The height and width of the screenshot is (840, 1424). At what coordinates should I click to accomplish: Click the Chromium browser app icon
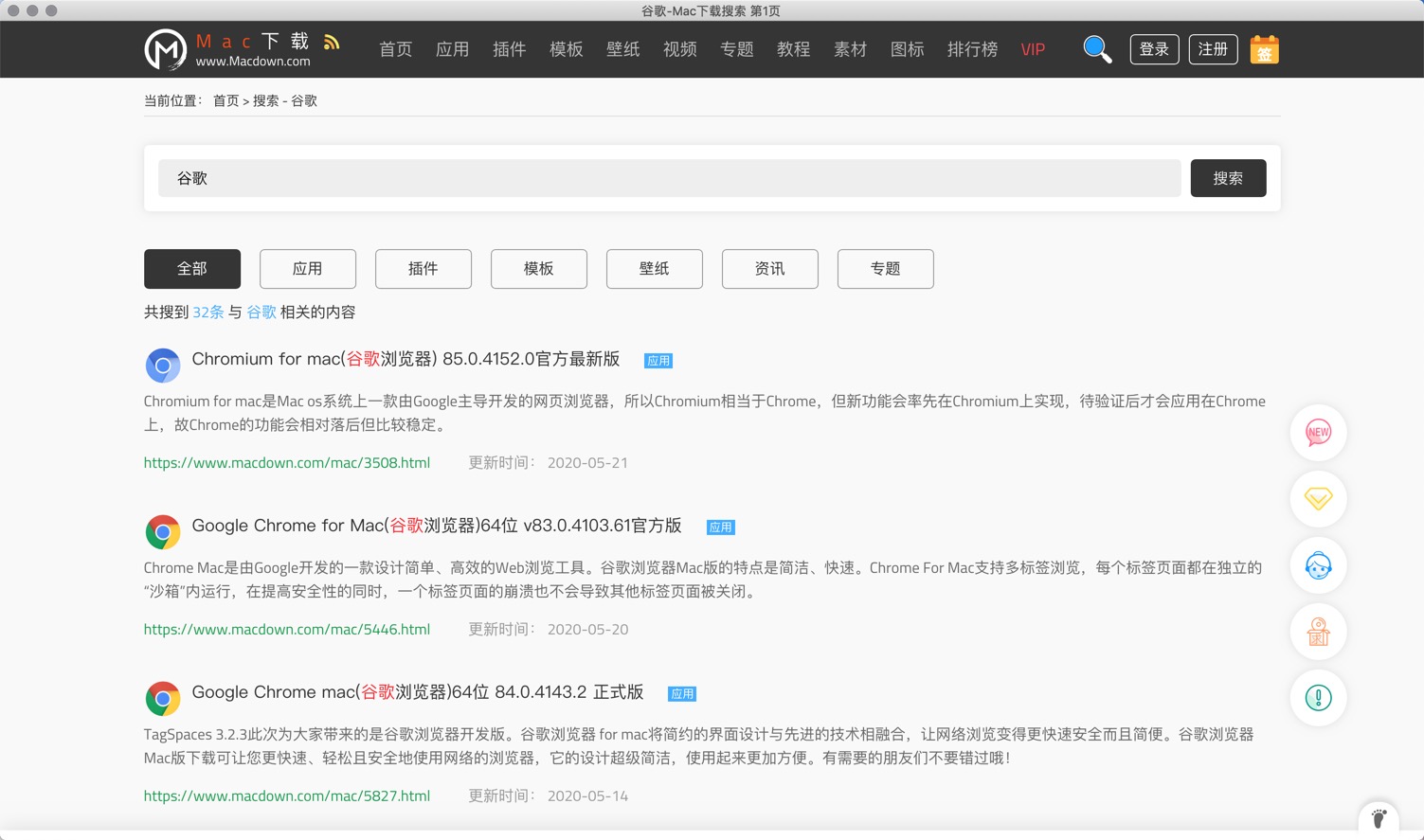coord(162,365)
